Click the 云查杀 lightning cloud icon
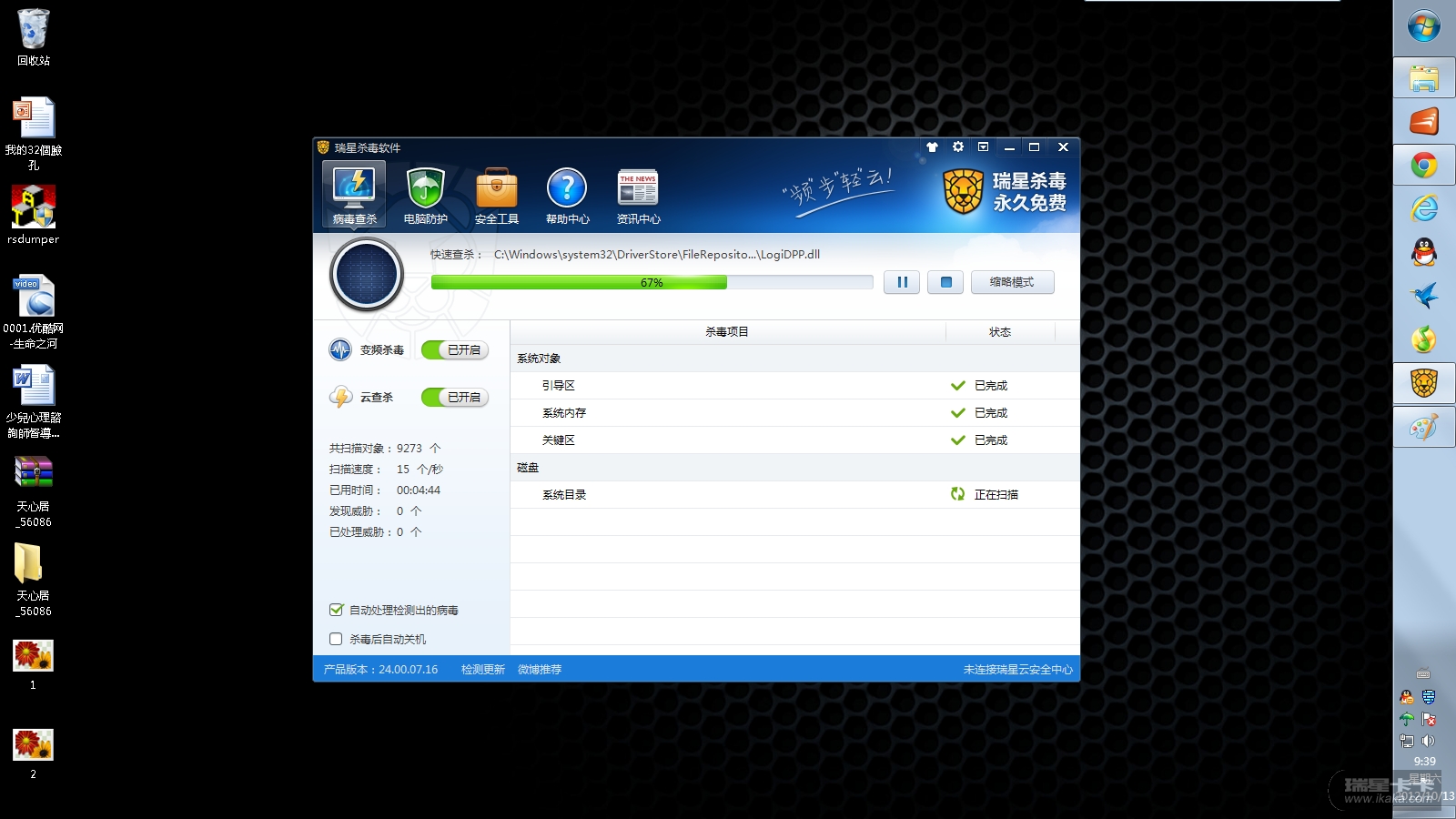The image size is (1456, 819). click(340, 397)
